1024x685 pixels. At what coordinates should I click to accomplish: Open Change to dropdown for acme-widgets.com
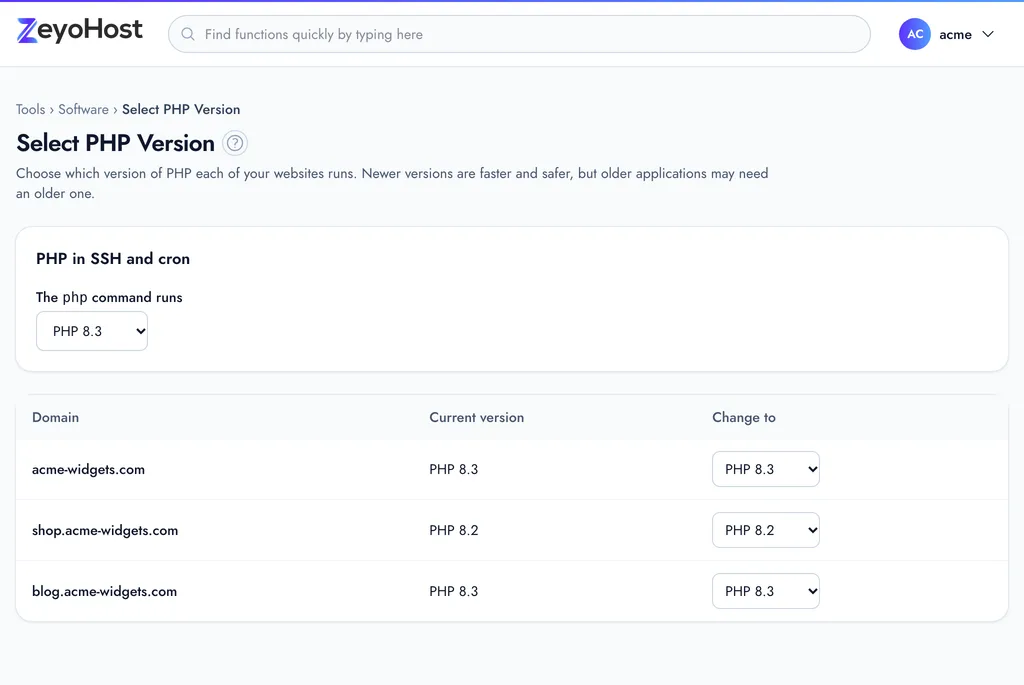click(765, 469)
